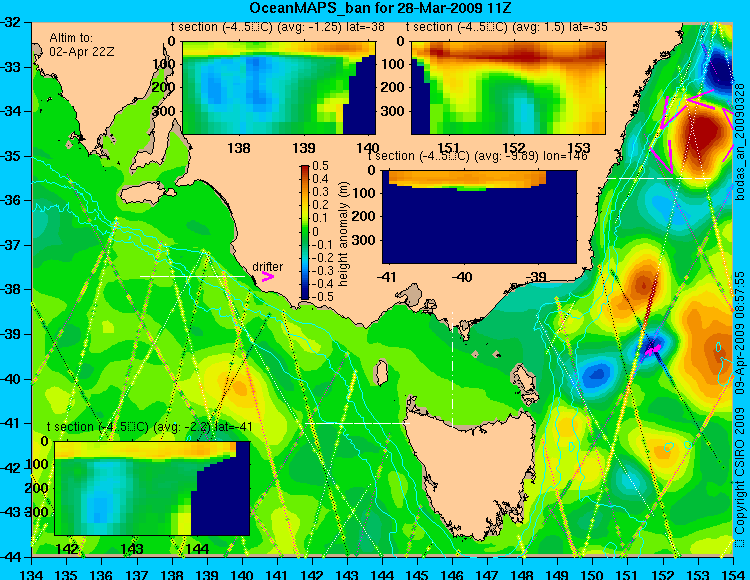Click the 0.5 colorbar tick label
This screenshot has height=580, width=750.
coord(320,166)
